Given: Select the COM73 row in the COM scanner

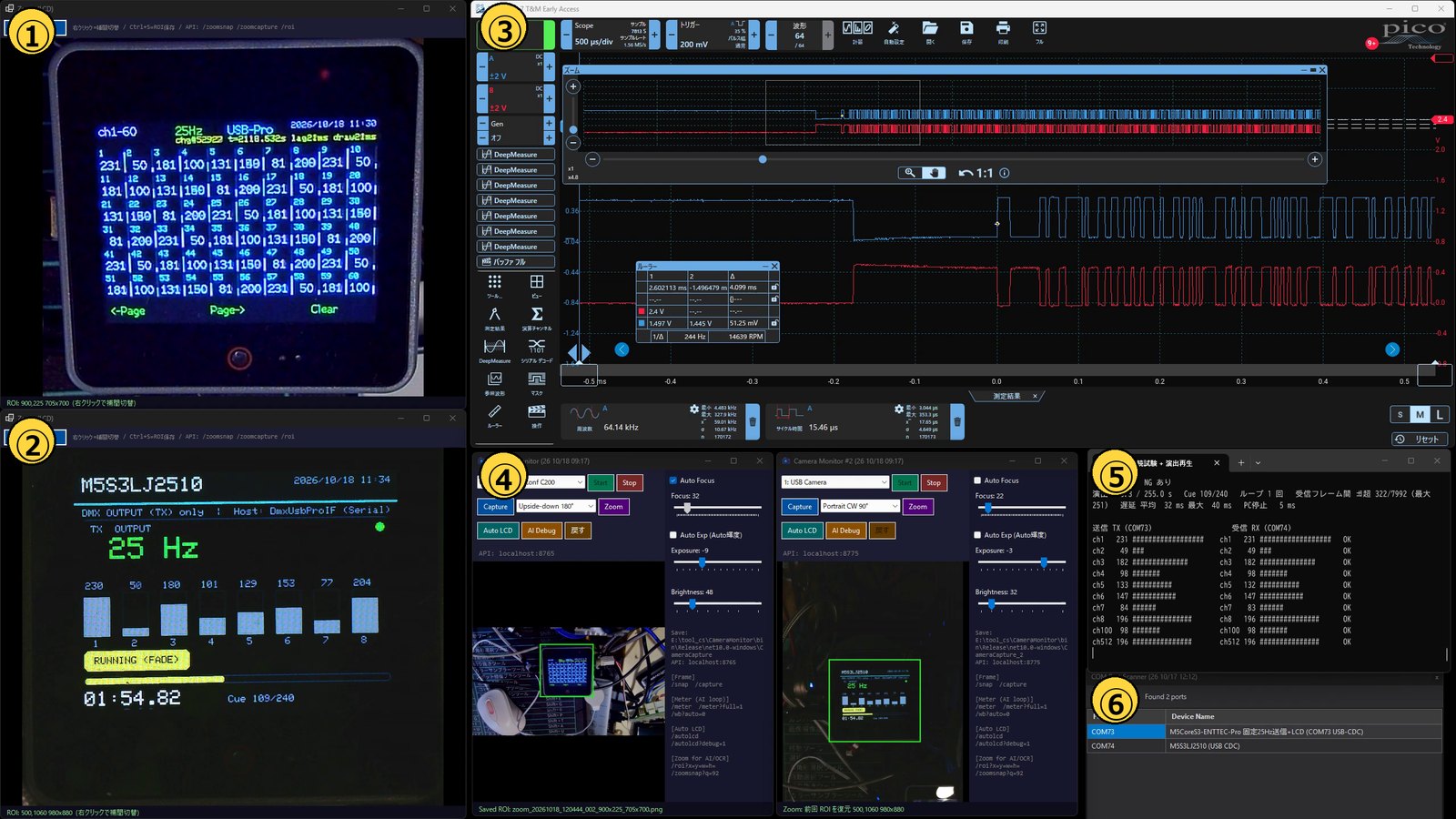Looking at the screenshot, I should coord(1265,732).
